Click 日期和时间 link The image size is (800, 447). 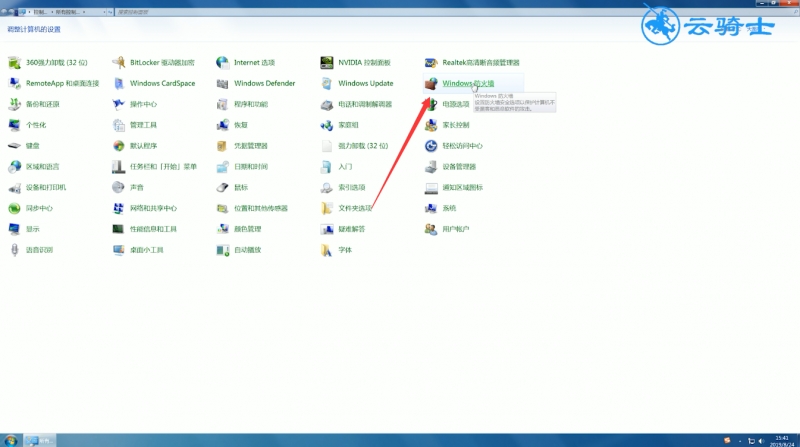[251, 167]
